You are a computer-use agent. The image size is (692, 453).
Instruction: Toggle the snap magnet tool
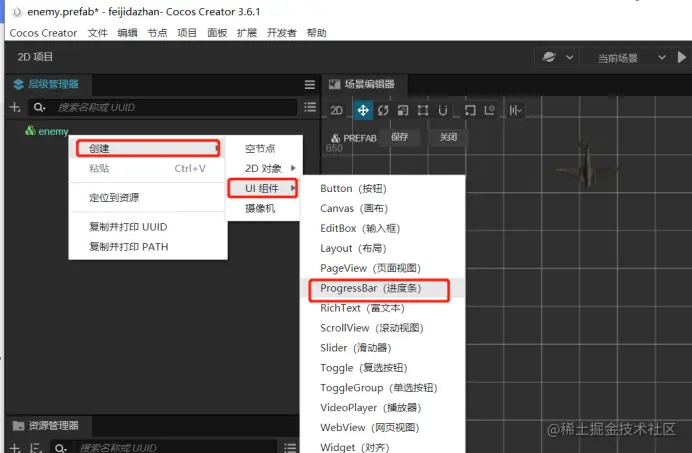coord(443,110)
